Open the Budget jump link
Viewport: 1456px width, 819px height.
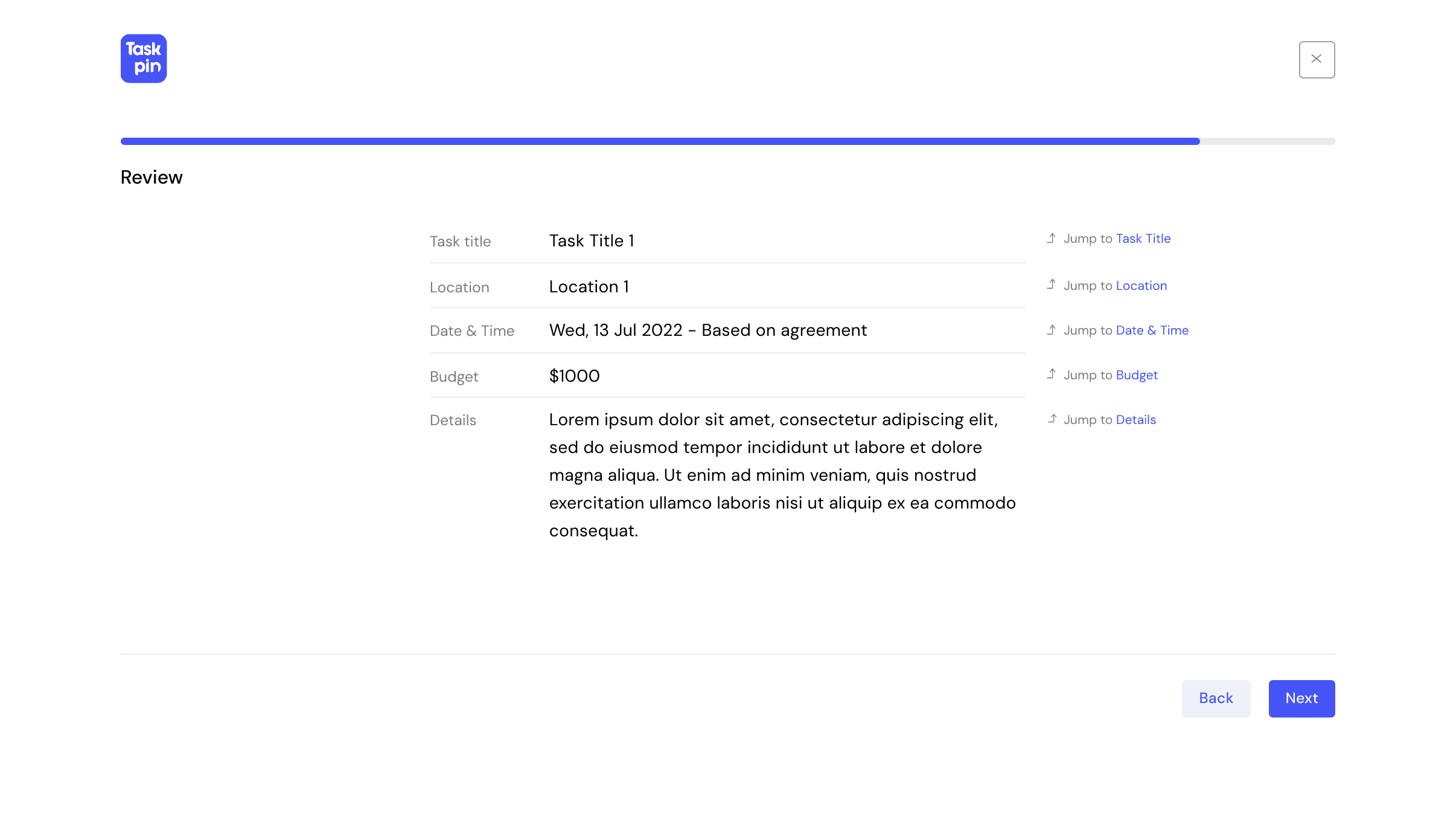1136,375
